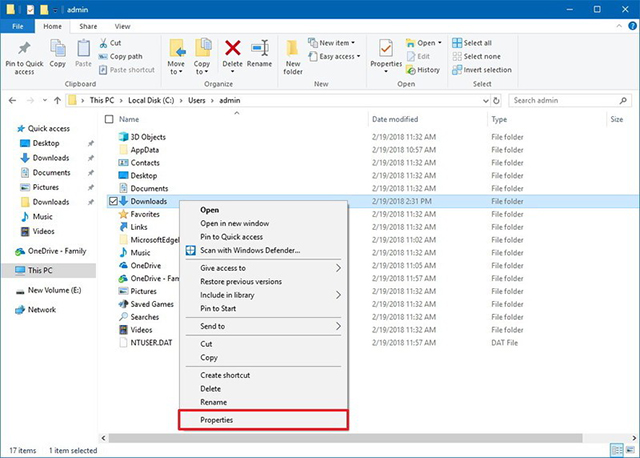Select Scan with Windows Defender

click(264, 250)
